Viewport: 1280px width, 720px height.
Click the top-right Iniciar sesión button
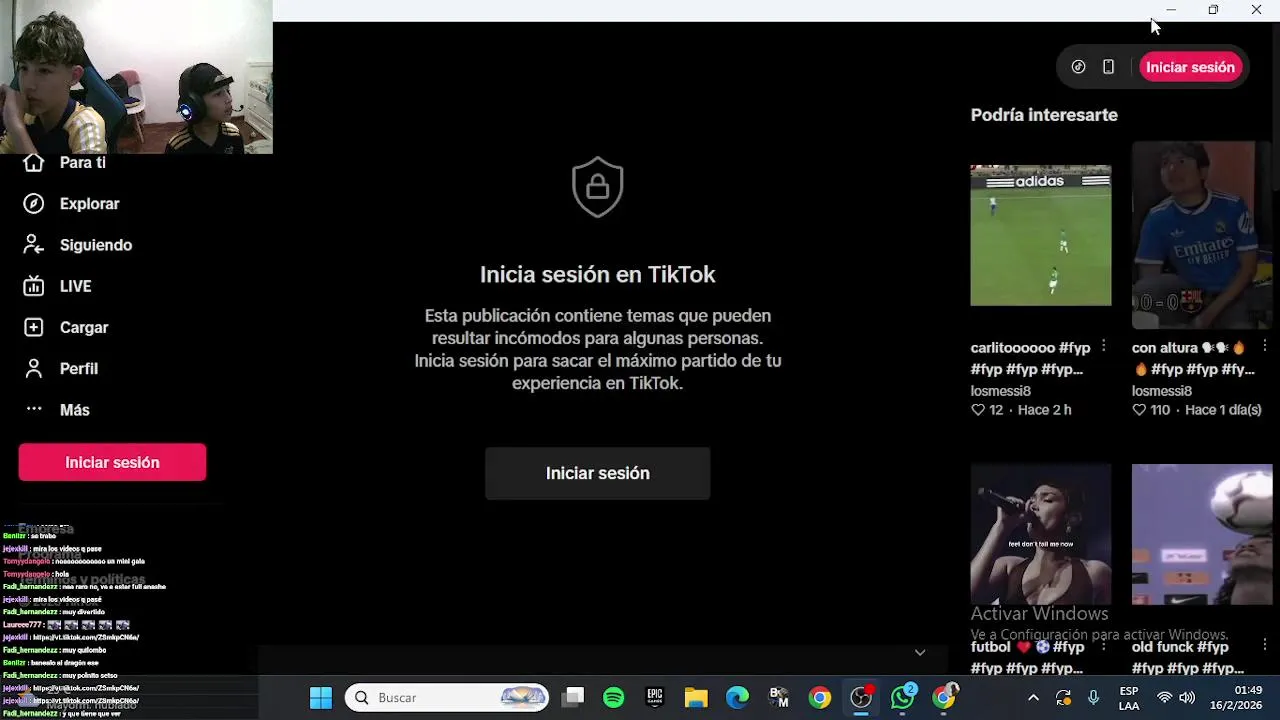tap(1190, 67)
